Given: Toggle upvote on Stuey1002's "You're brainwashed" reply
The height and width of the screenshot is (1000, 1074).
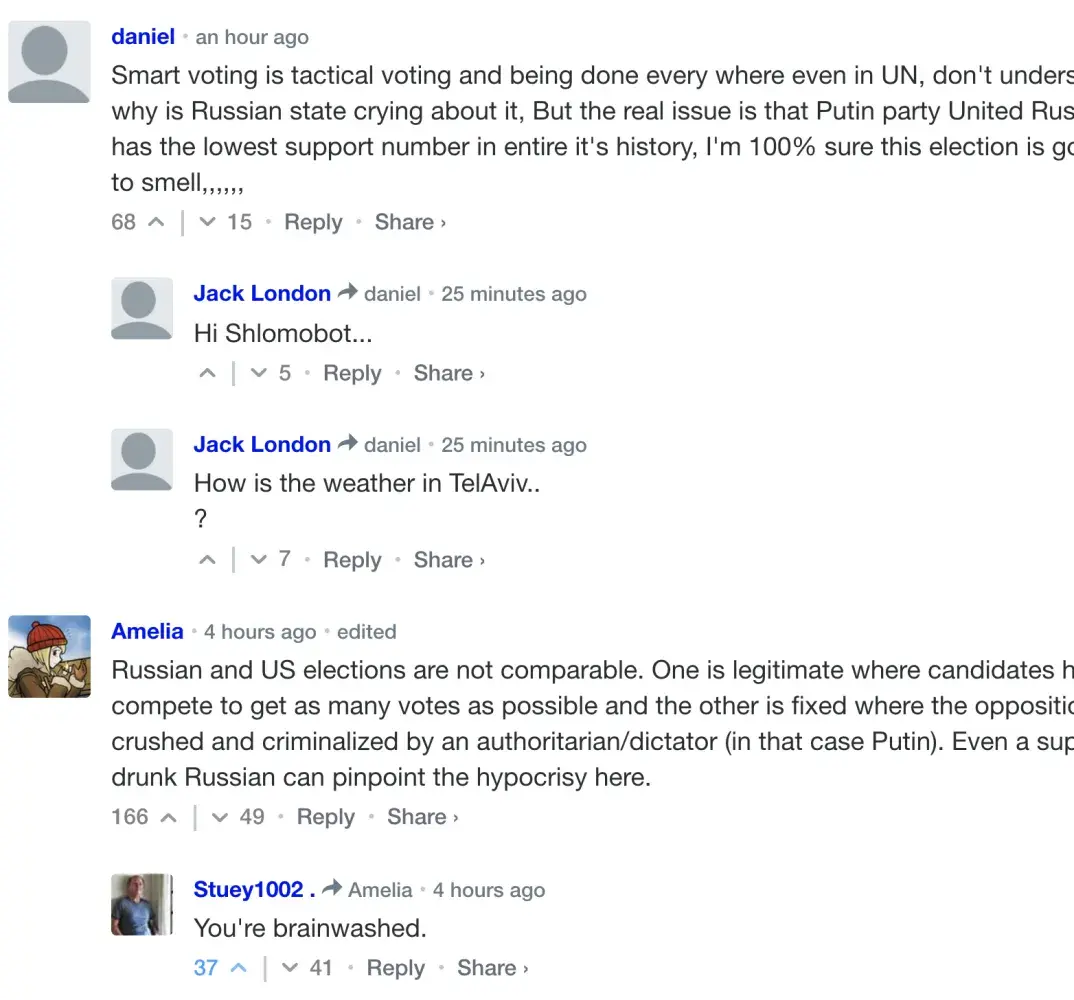Looking at the screenshot, I should coord(238,968).
